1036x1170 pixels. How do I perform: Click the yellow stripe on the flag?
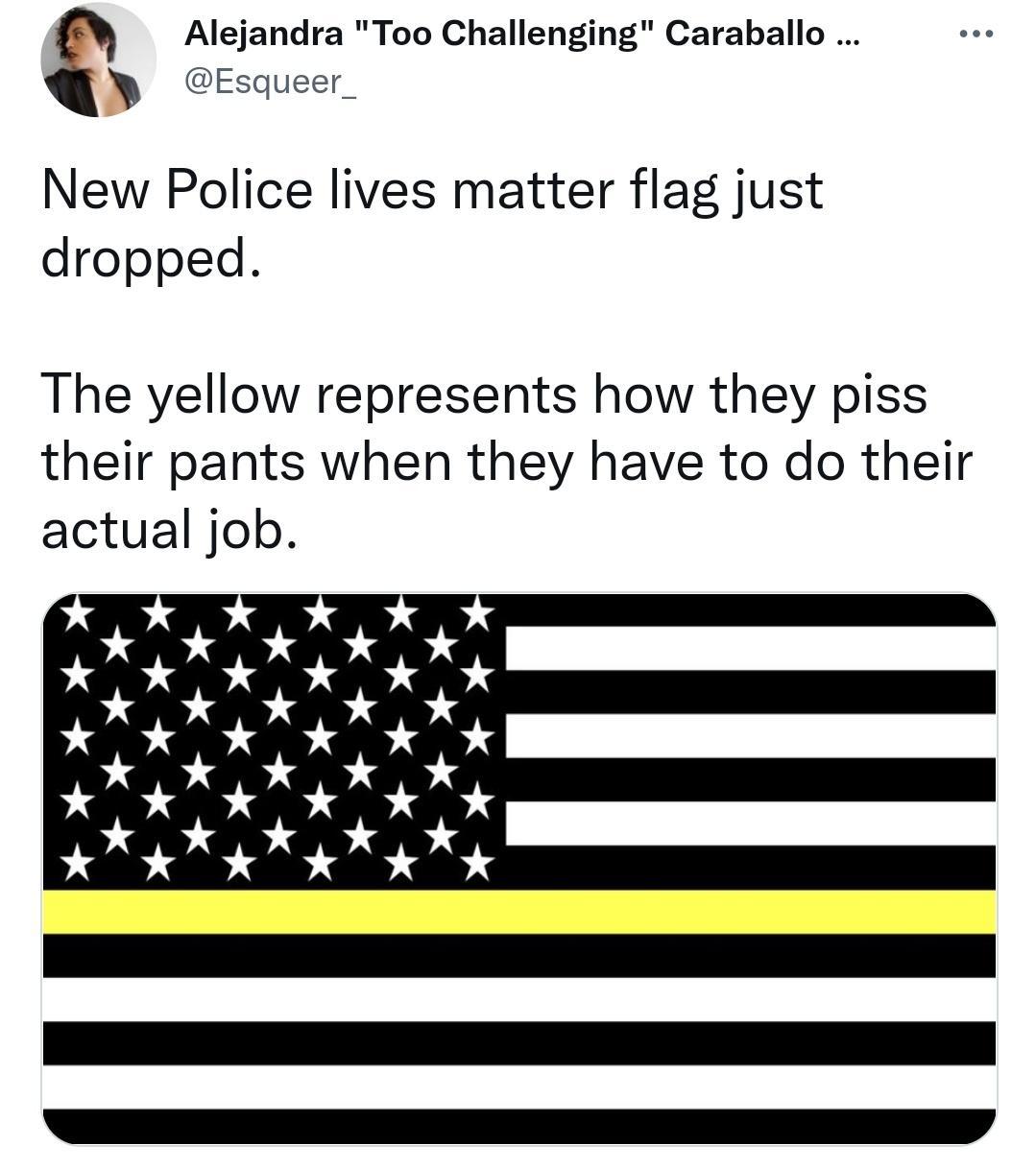tap(518, 914)
